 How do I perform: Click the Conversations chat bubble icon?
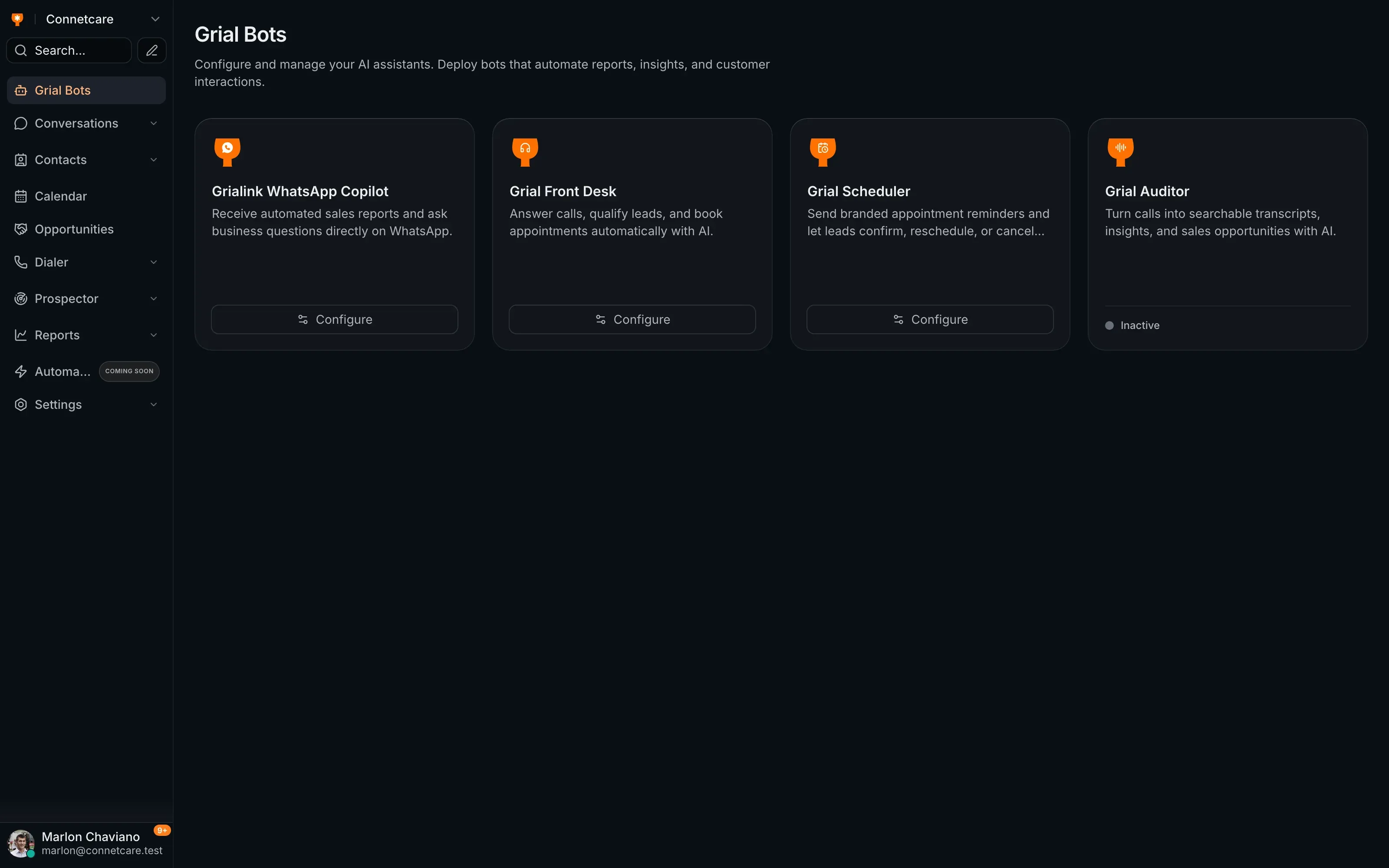pos(21,123)
